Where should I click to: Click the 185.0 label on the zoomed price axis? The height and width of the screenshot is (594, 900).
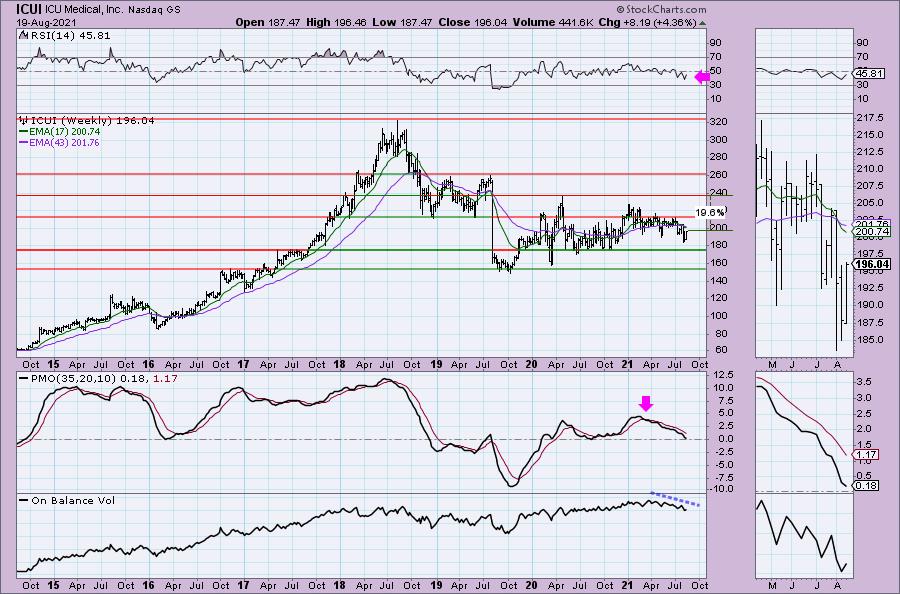[x=869, y=339]
